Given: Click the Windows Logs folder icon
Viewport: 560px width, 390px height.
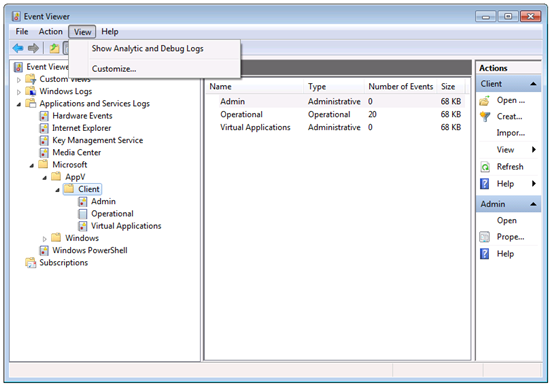Looking at the screenshot, I should [x=31, y=91].
